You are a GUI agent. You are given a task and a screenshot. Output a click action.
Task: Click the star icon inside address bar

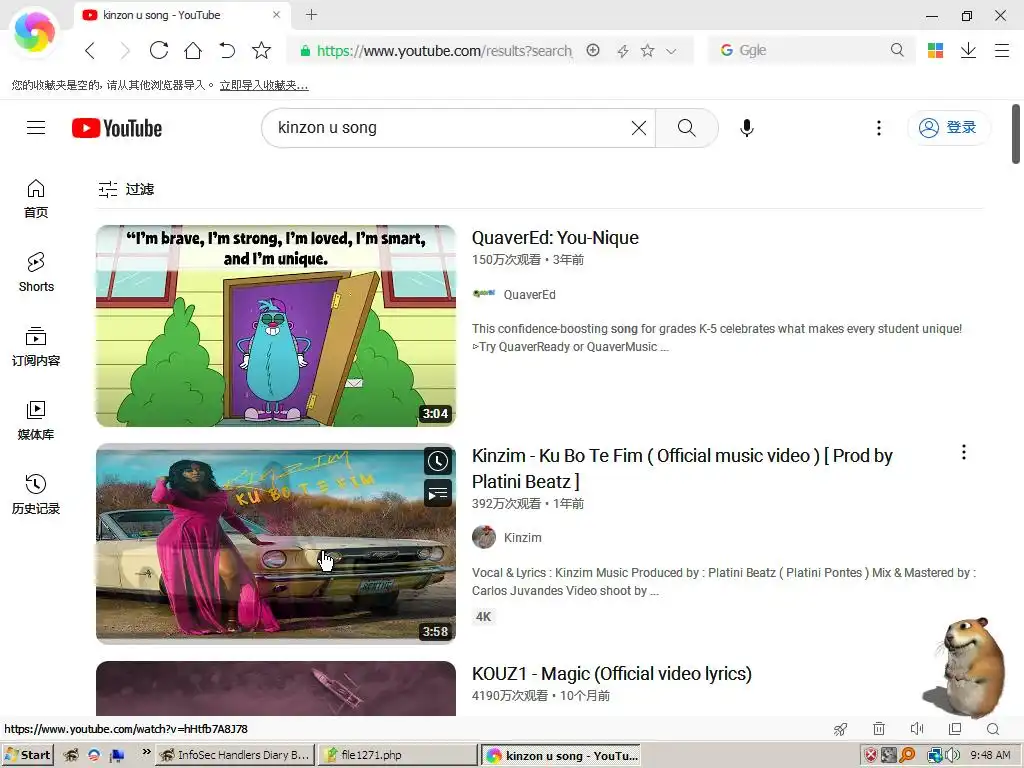(647, 50)
